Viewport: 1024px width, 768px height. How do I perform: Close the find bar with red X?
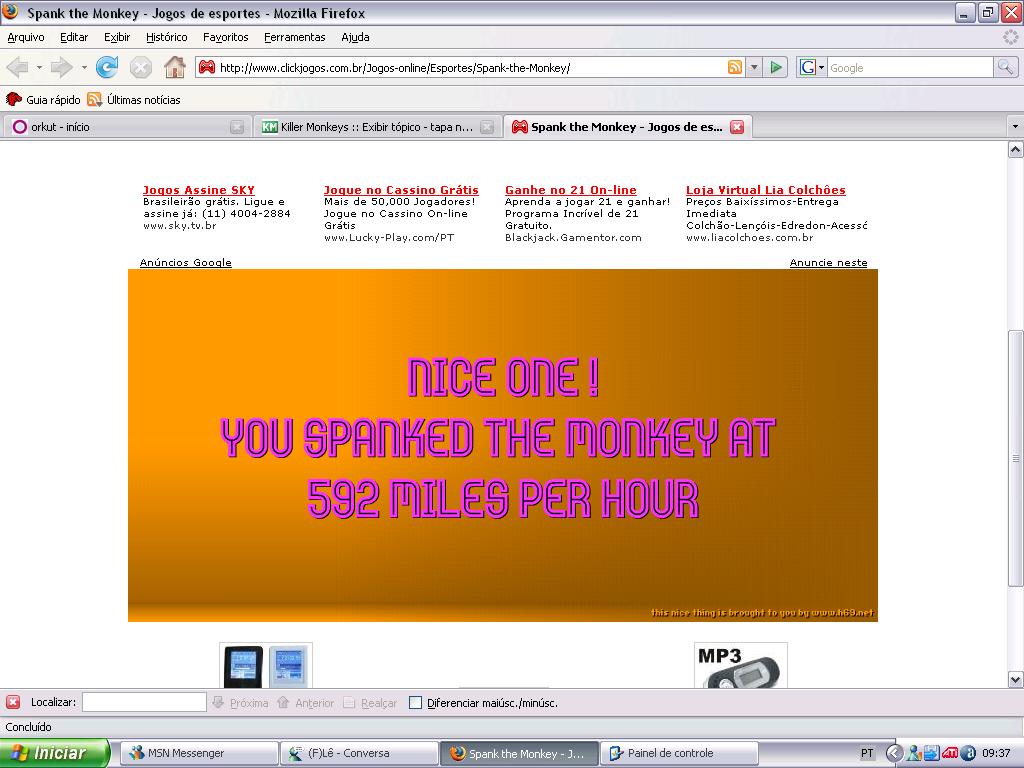tap(13, 702)
